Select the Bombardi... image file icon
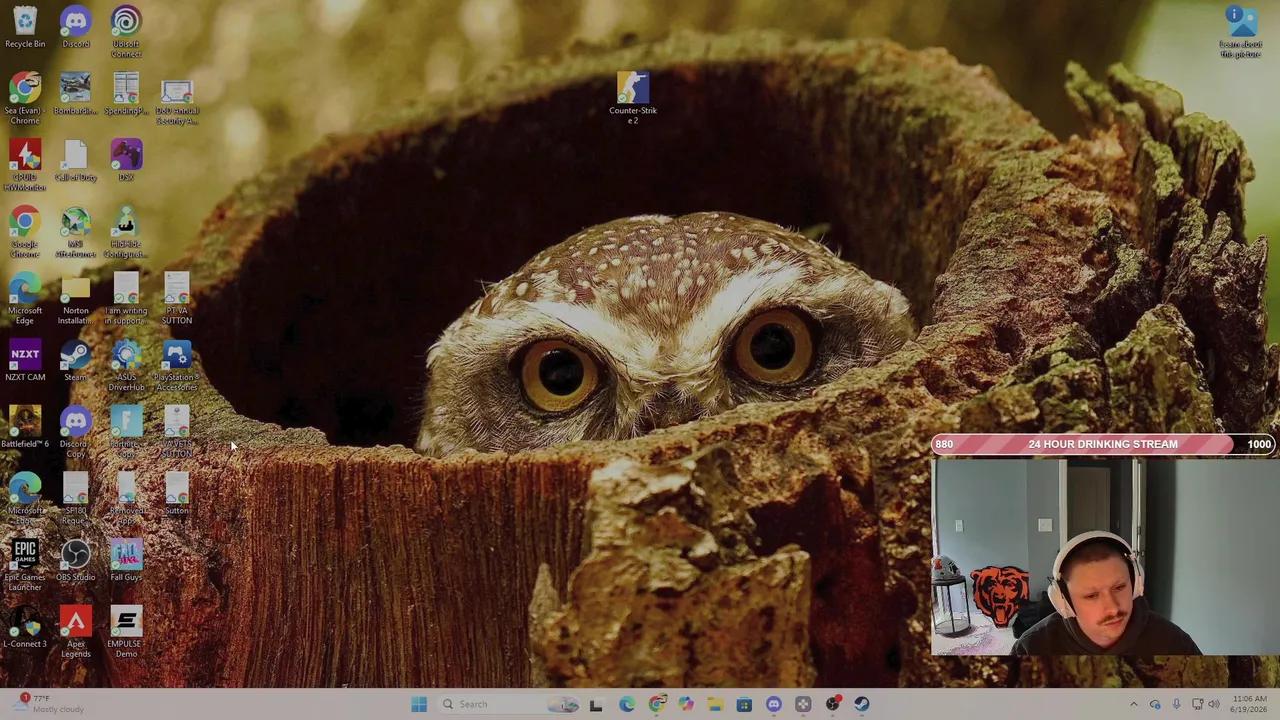 tap(76, 94)
